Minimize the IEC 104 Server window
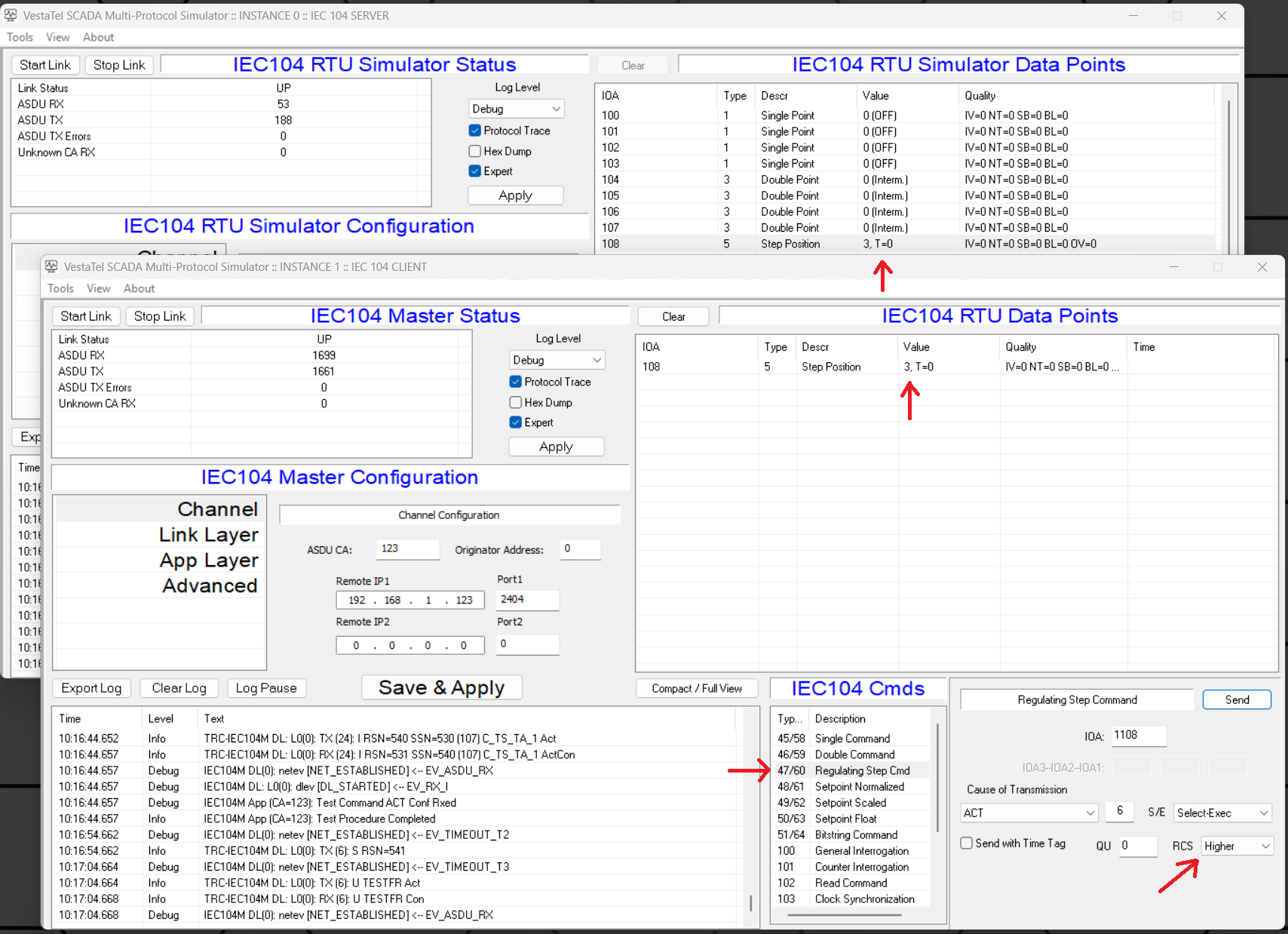This screenshot has width=1288, height=934. click(x=1133, y=16)
